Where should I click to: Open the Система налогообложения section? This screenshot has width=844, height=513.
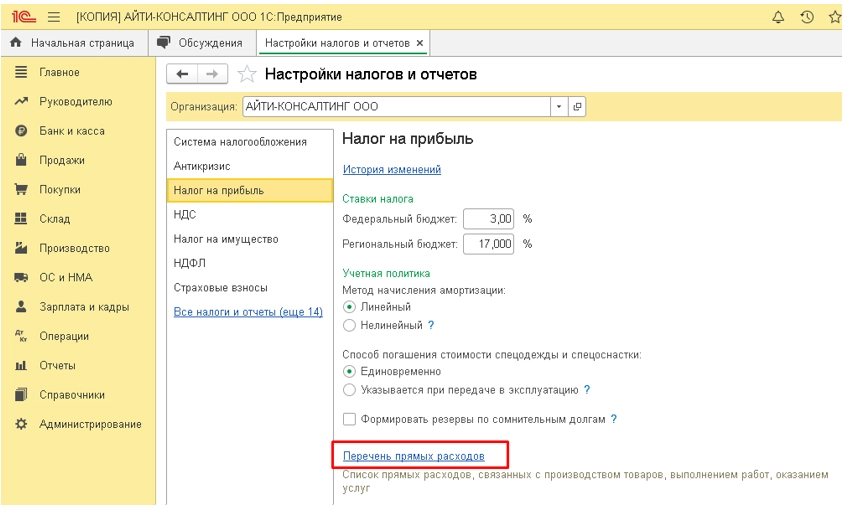[250, 142]
